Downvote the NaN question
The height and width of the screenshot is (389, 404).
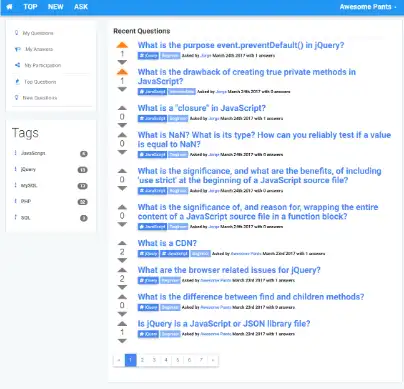[x=122, y=152]
